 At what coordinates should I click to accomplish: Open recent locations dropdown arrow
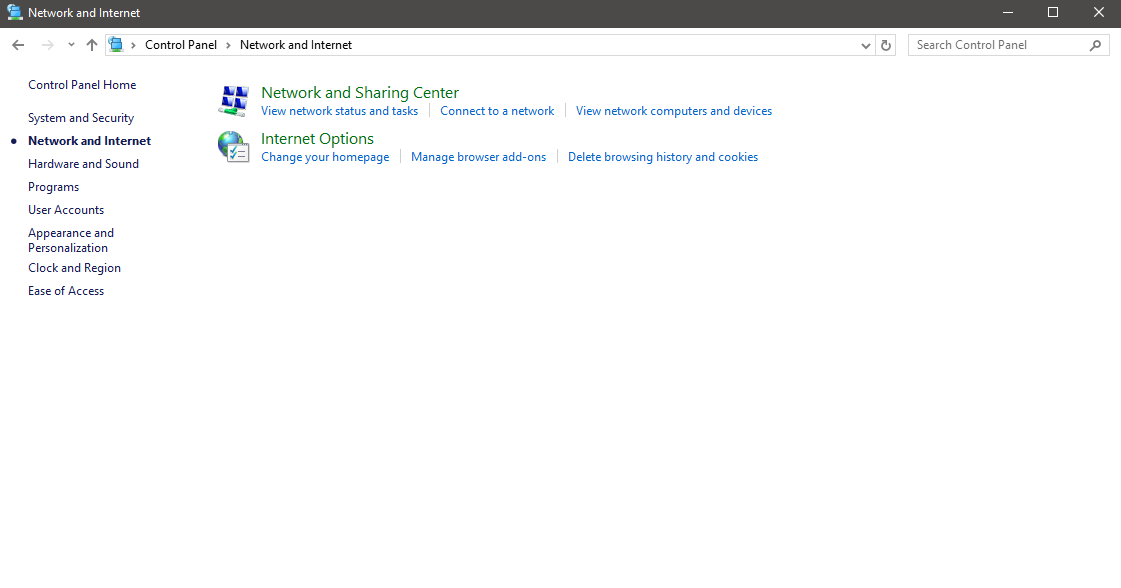[x=71, y=45]
